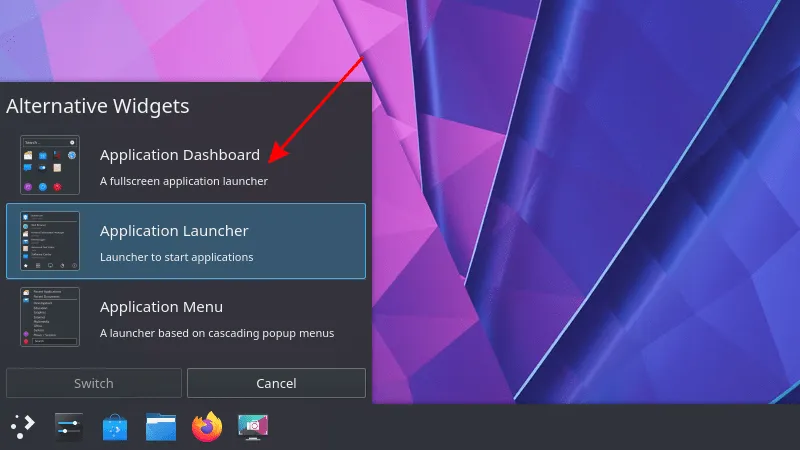Launch Firefox from the taskbar
The width and height of the screenshot is (800, 450).
tap(207, 427)
